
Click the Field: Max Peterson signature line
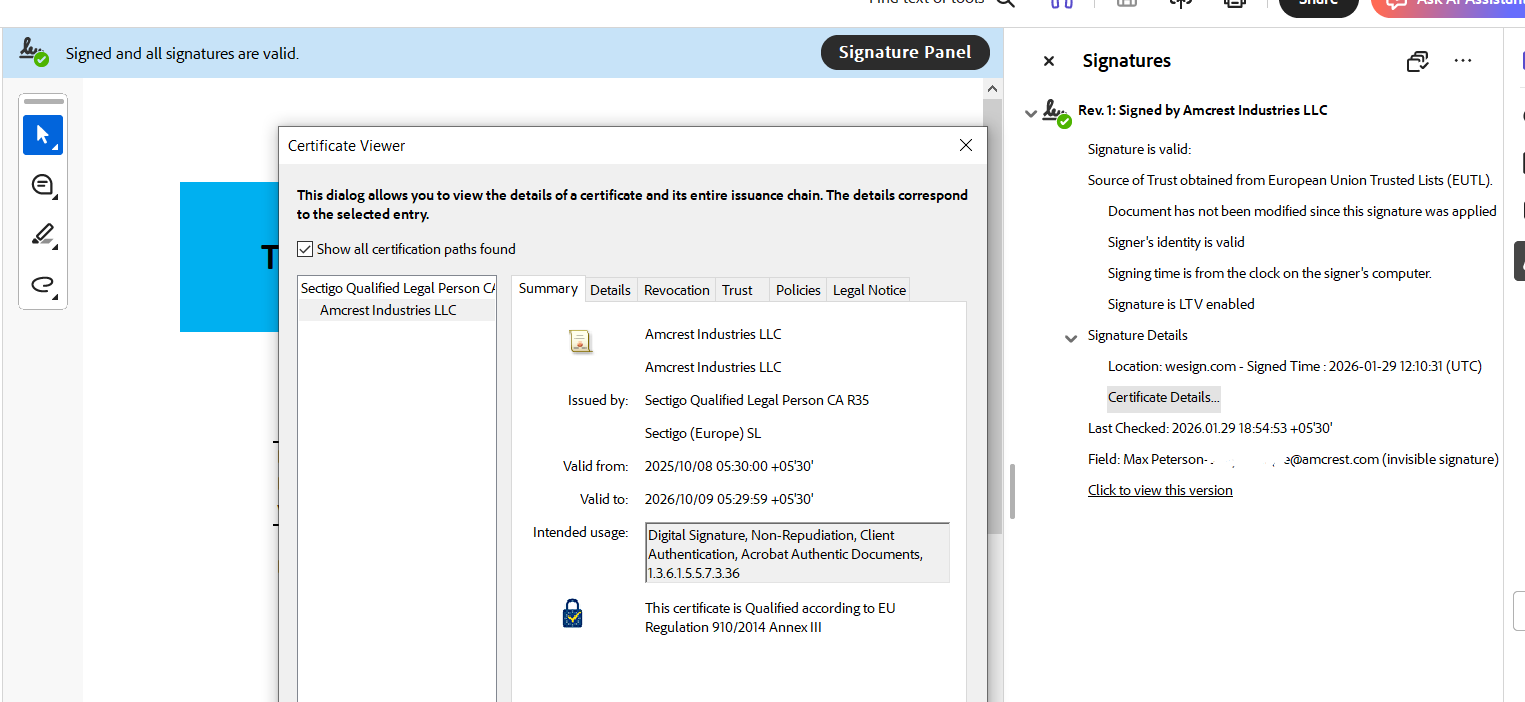pyautogui.click(x=1293, y=459)
